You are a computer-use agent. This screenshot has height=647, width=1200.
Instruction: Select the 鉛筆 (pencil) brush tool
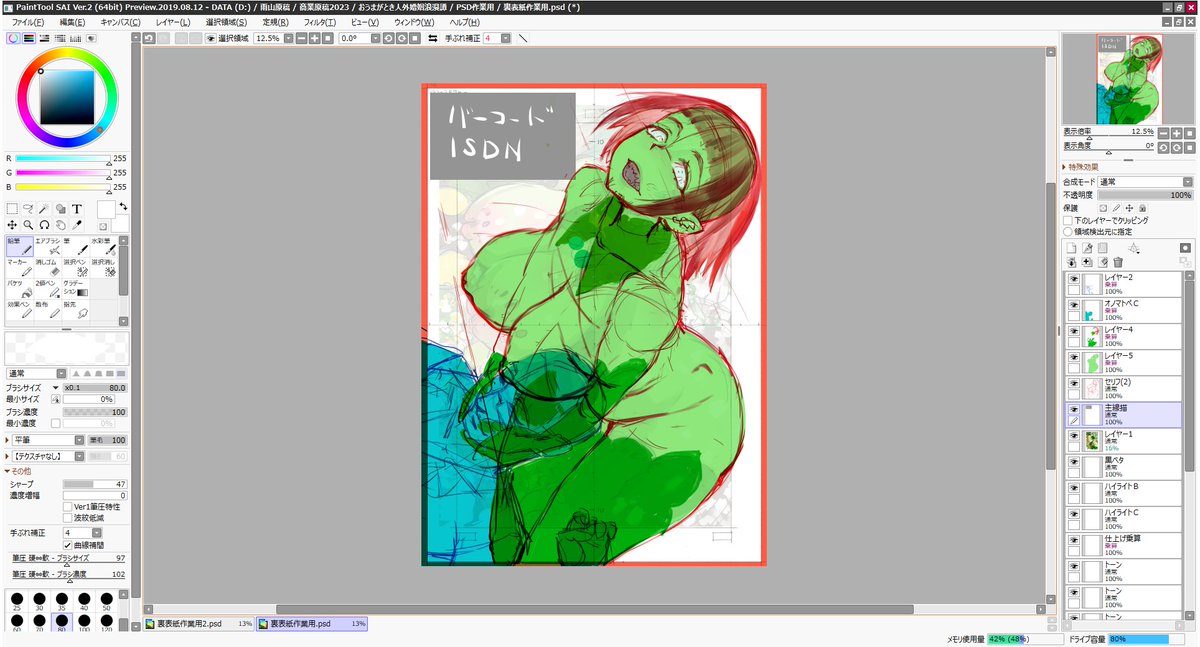click(x=20, y=246)
